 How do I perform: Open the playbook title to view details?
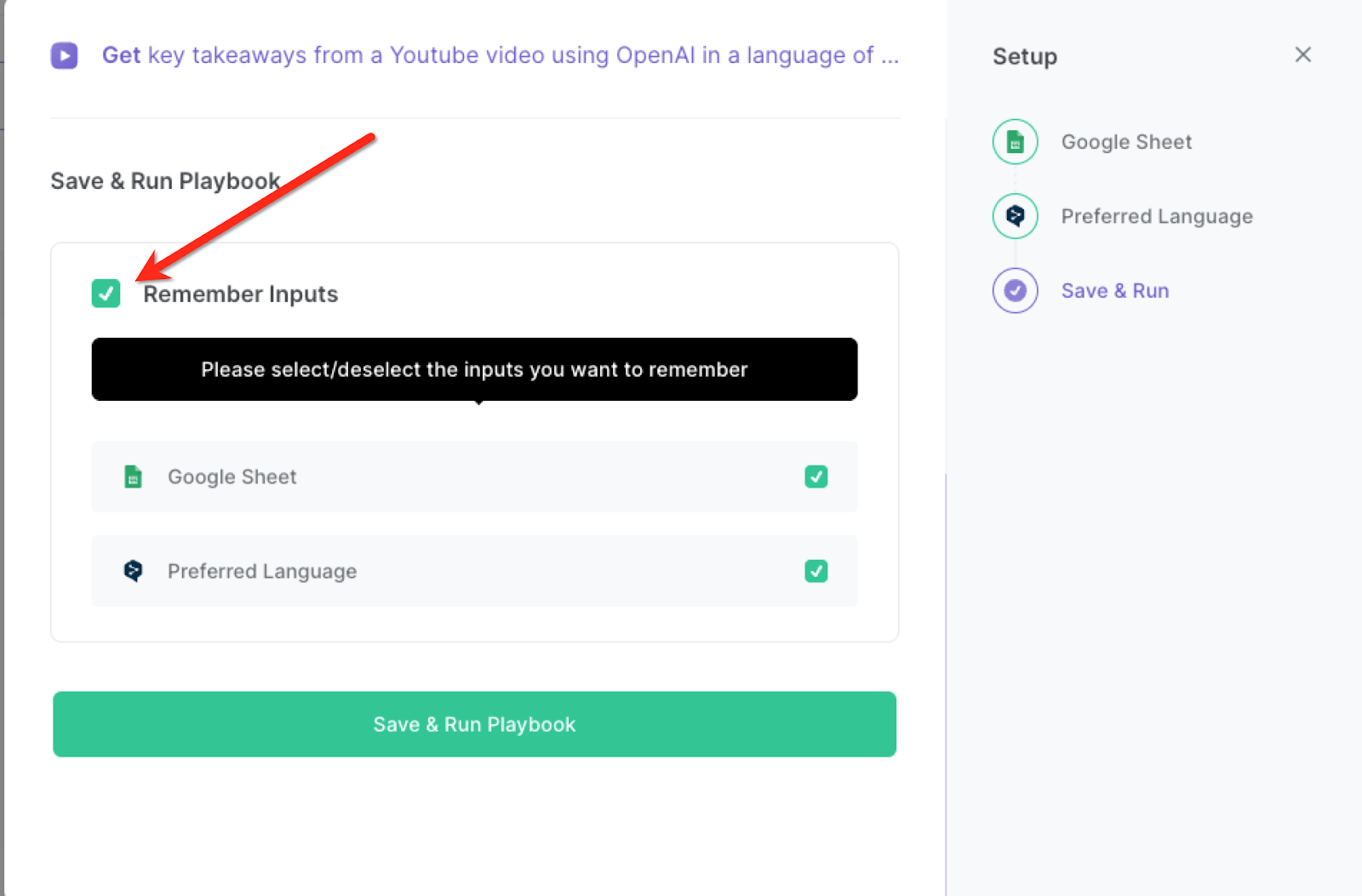pos(501,54)
